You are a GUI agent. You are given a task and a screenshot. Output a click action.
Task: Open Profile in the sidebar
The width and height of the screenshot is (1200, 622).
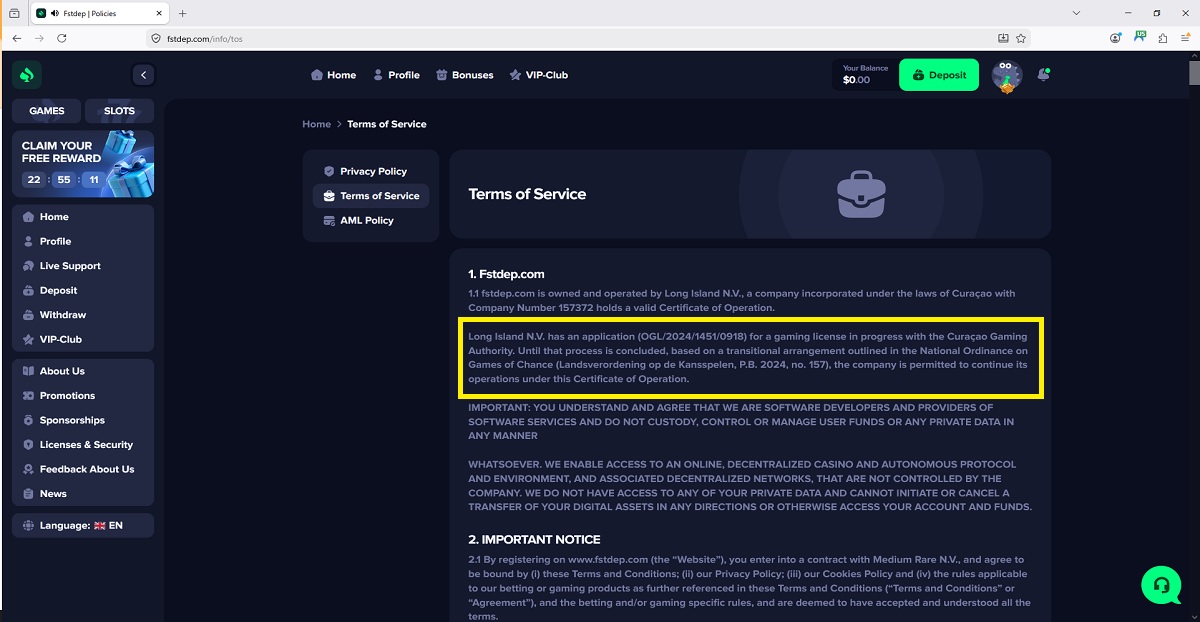pyautogui.click(x=83, y=241)
